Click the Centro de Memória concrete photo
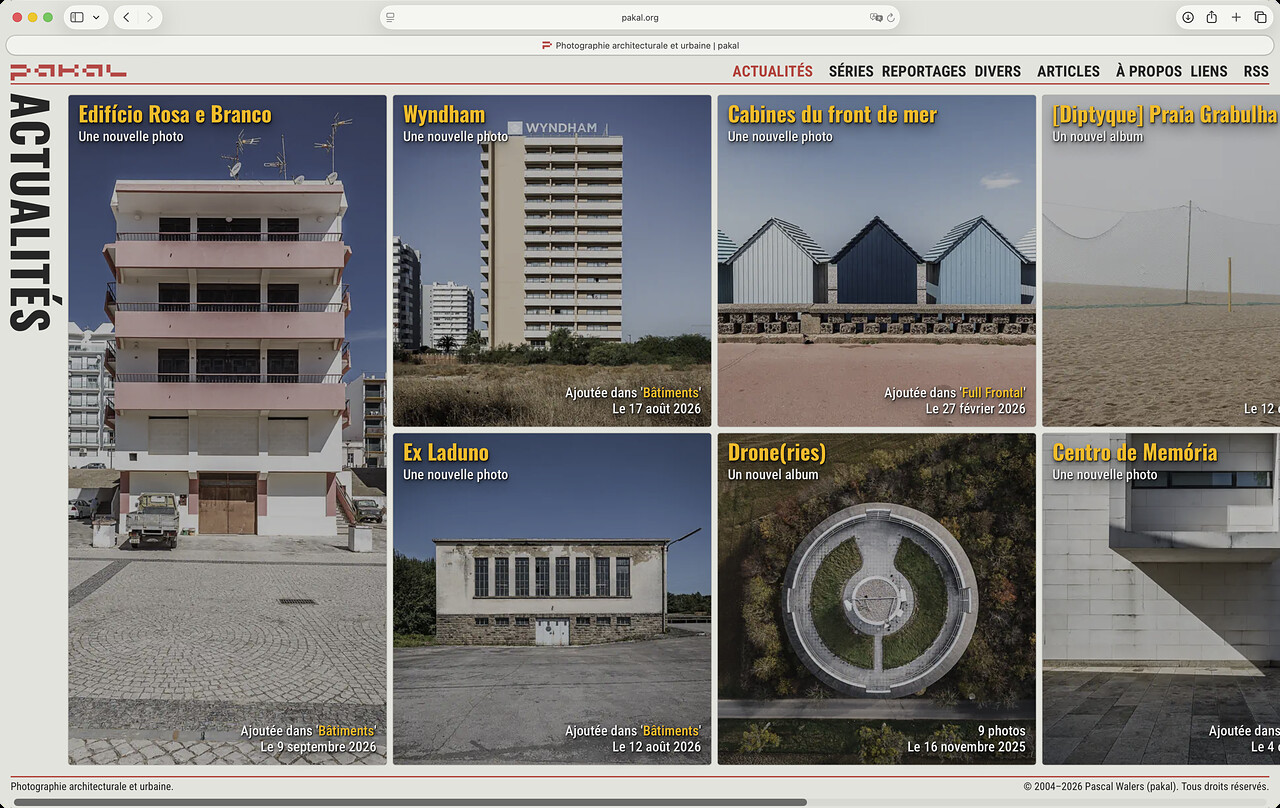This screenshot has width=1280, height=808. point(1161,599)
